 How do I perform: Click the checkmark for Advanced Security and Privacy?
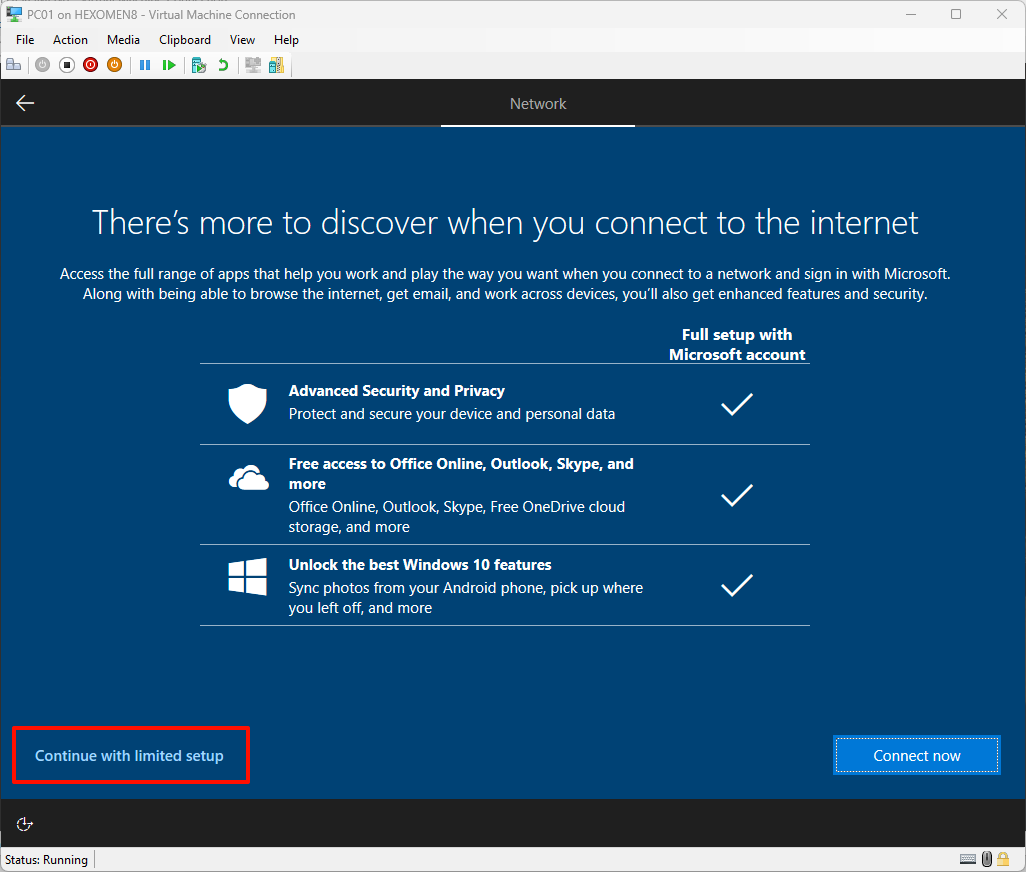tap(737, 404)
